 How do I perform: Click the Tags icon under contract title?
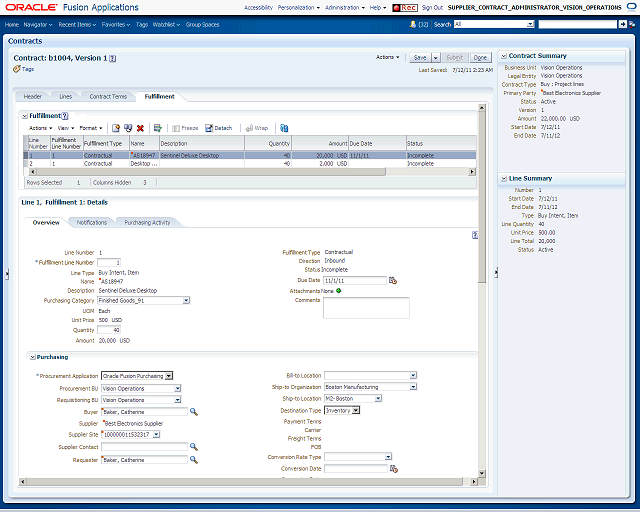(17, 69)
